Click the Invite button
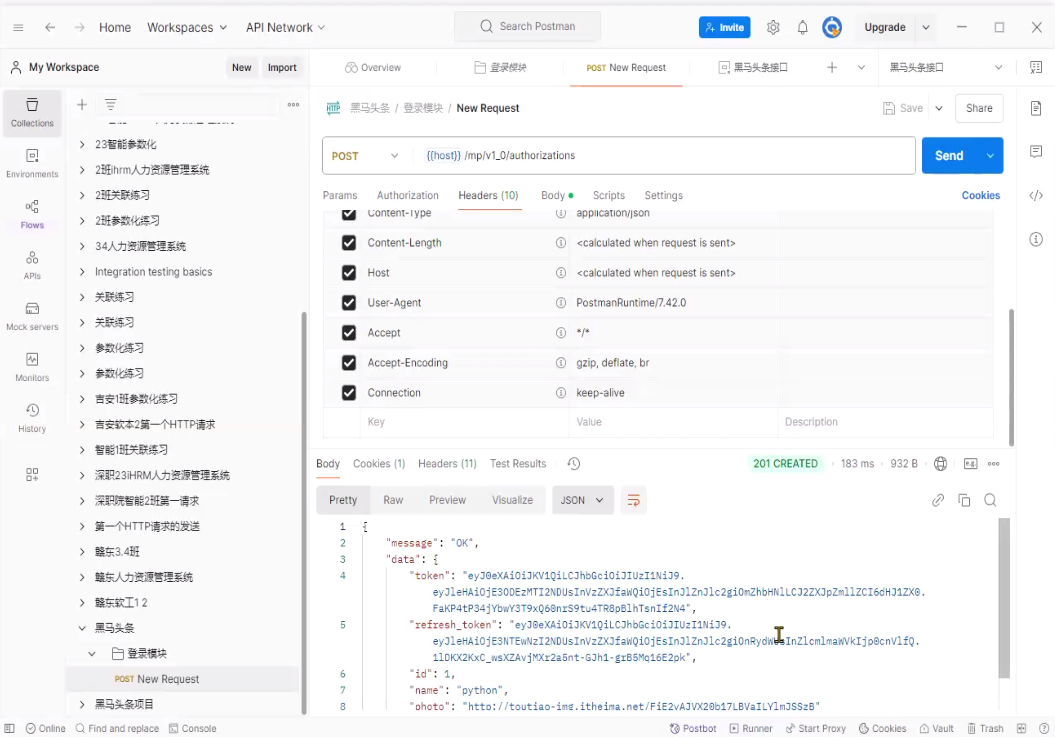Viewport: 1055px width, 737px height. pyautogui.click(x=725, y=28)
